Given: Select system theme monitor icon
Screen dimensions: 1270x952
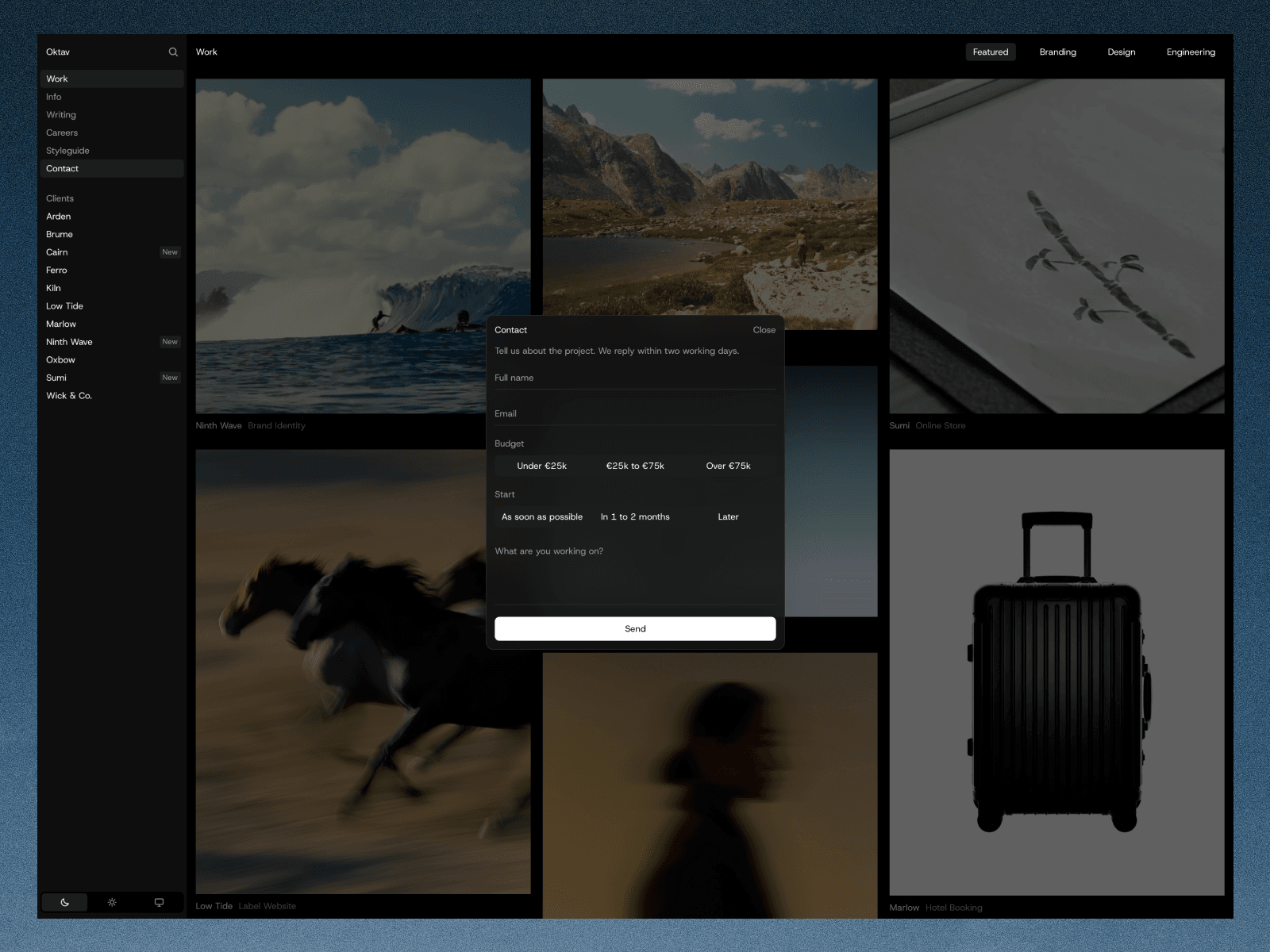Looking at the screenshot, I should click(x=159, y=902).
